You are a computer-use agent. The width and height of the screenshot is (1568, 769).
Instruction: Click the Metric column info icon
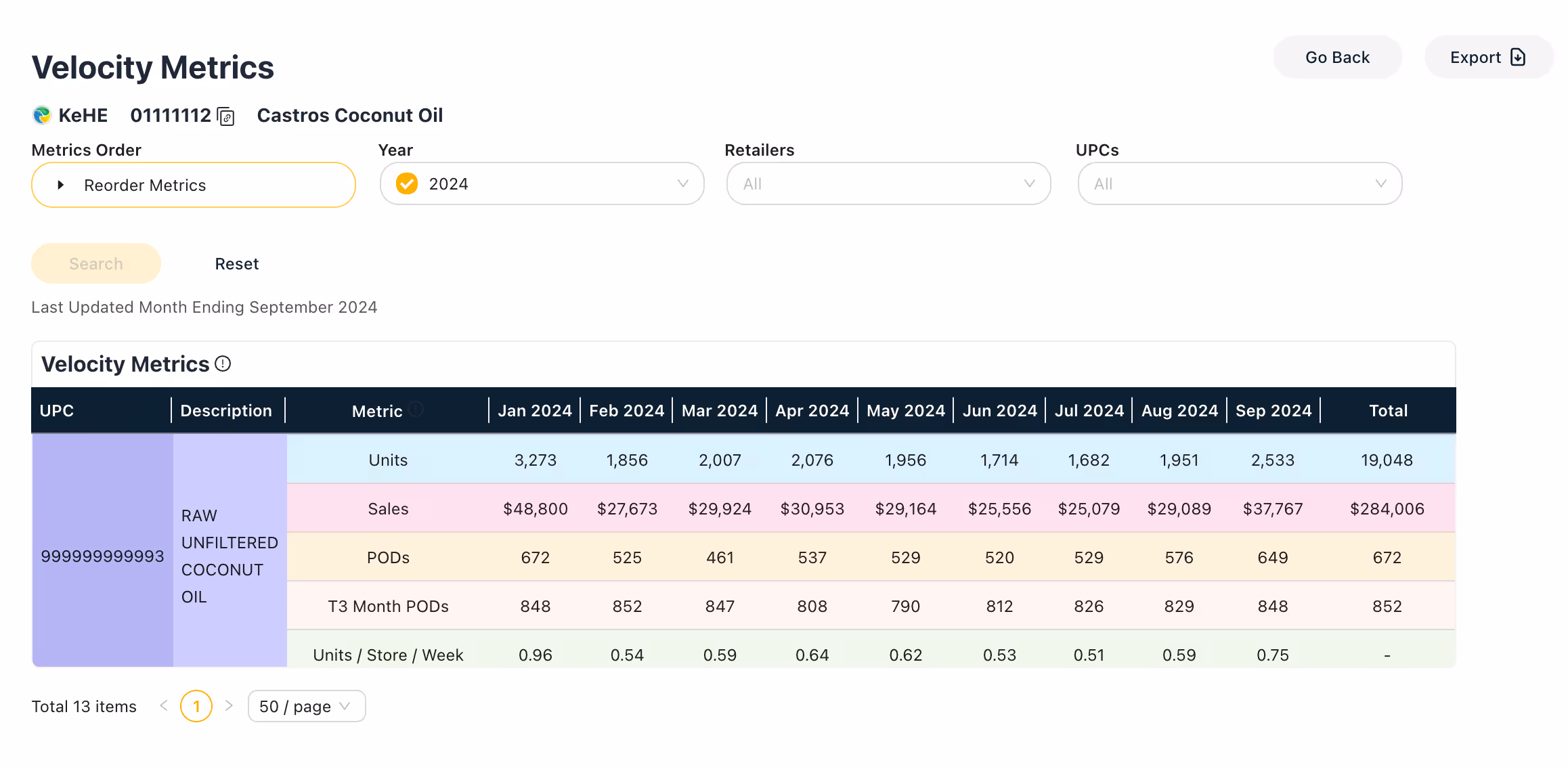click(x=416, y=409)
